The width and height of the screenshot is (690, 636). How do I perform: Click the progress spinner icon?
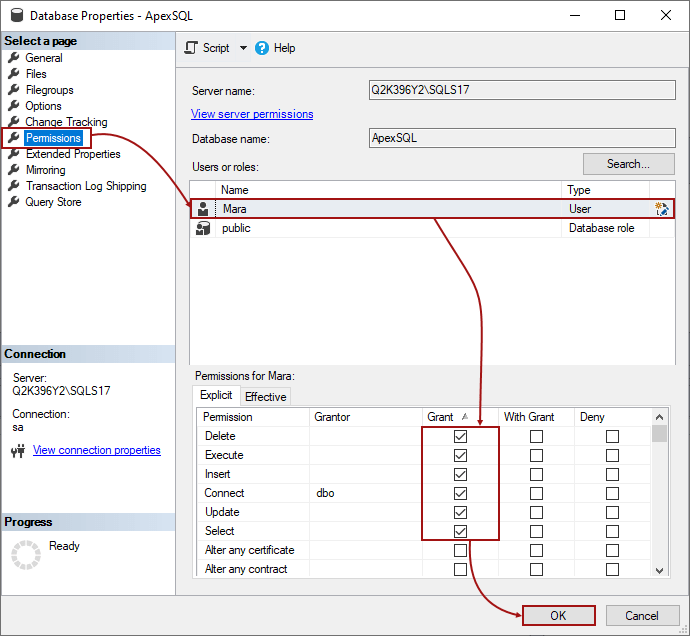(x=26, y=555)
